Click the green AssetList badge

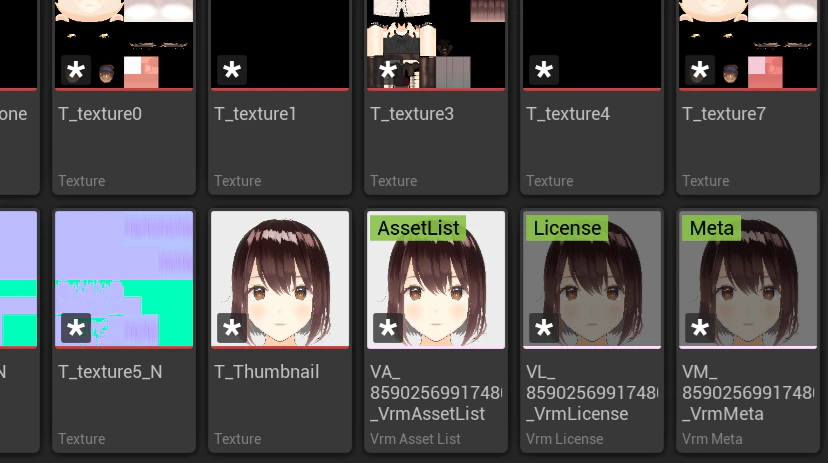(x=418, y=228)
